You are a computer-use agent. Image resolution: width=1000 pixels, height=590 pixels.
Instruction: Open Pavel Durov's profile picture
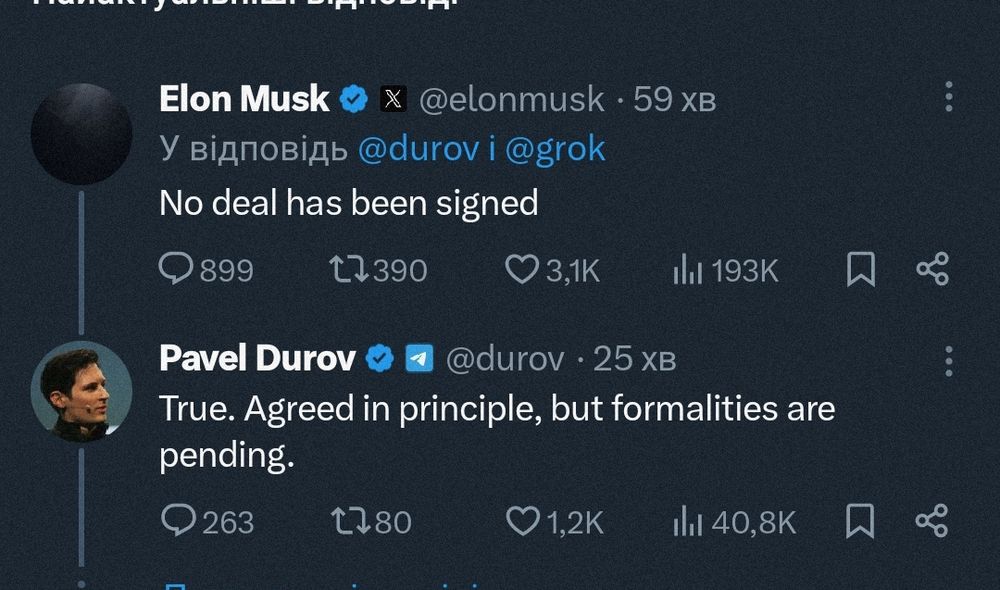[x=82, y=392]
